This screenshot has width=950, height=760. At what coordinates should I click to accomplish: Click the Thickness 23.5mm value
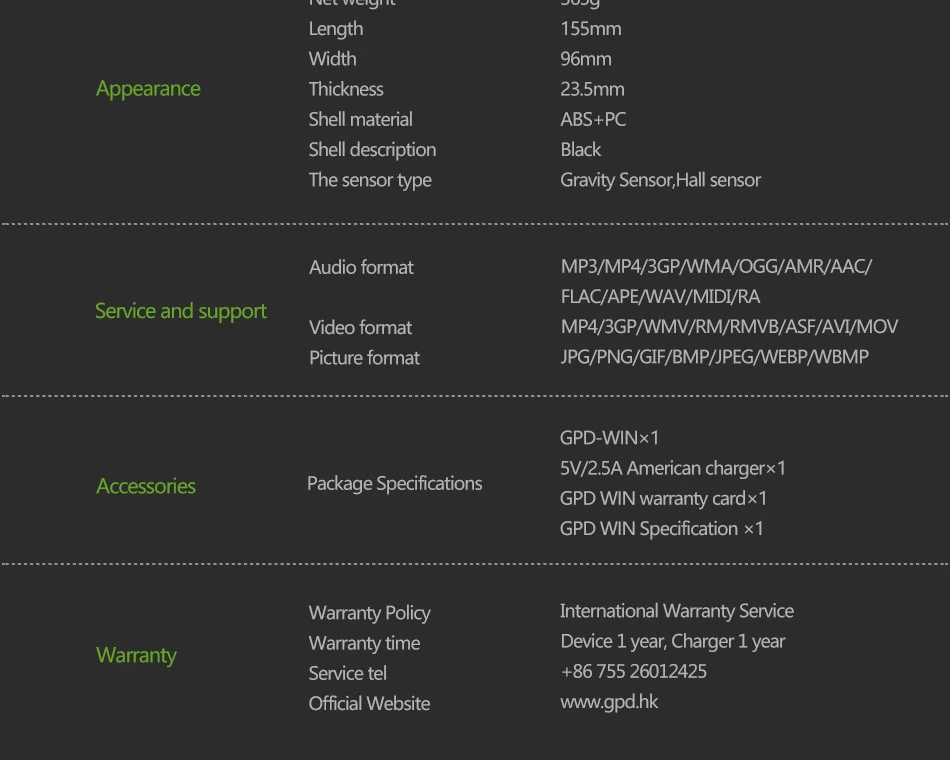(x=592, y=89)
